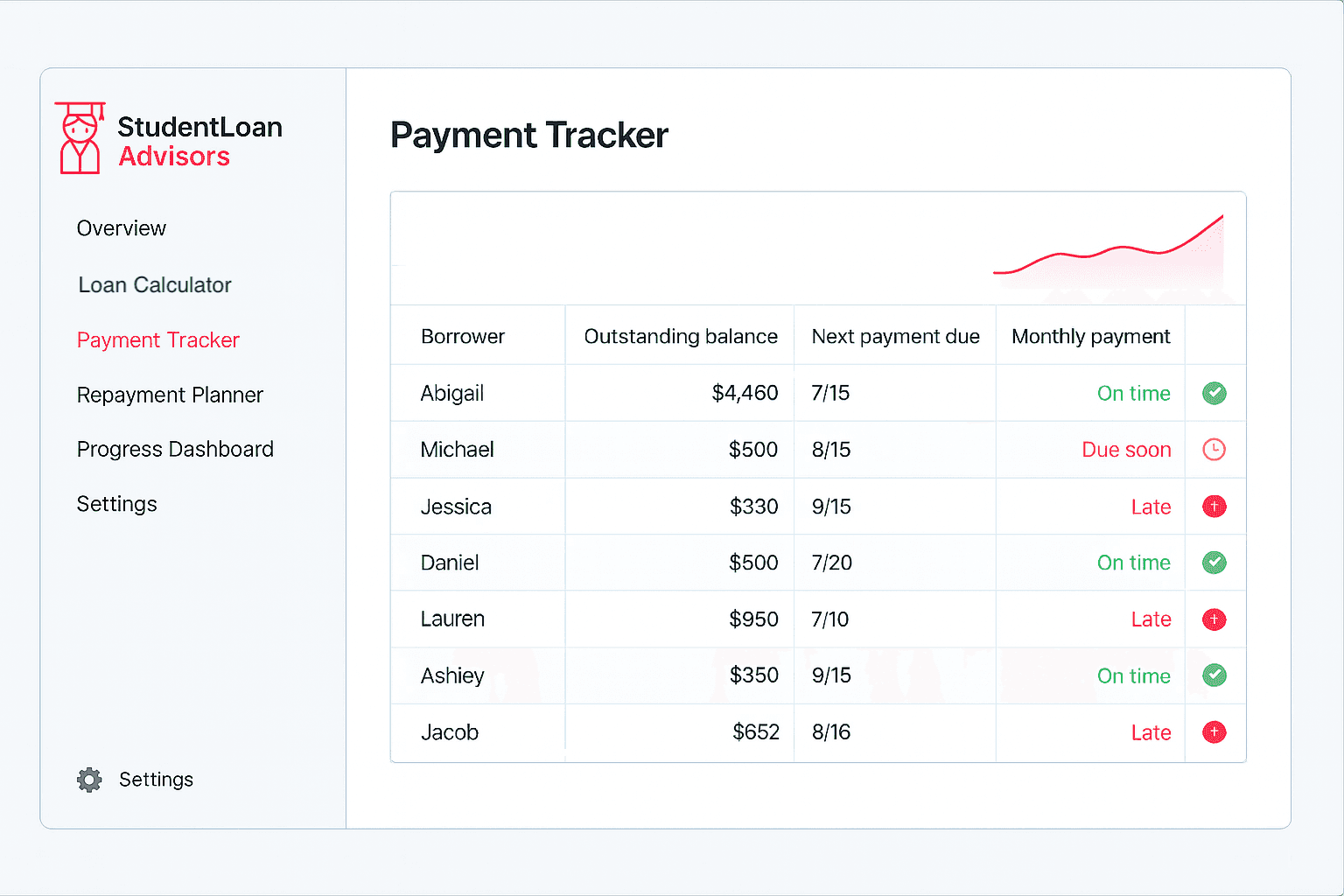
Task: Click Daniel's green checkmark status icon
Action: tap(1214, 563)
